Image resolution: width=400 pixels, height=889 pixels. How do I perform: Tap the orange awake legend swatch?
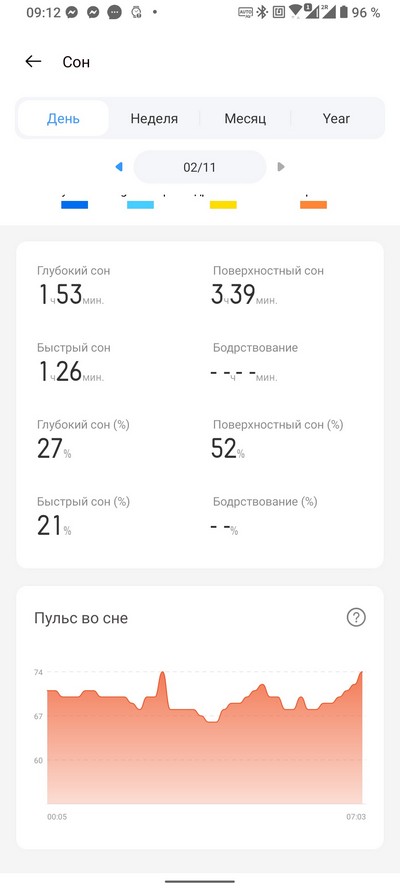(x=313, y=205)
